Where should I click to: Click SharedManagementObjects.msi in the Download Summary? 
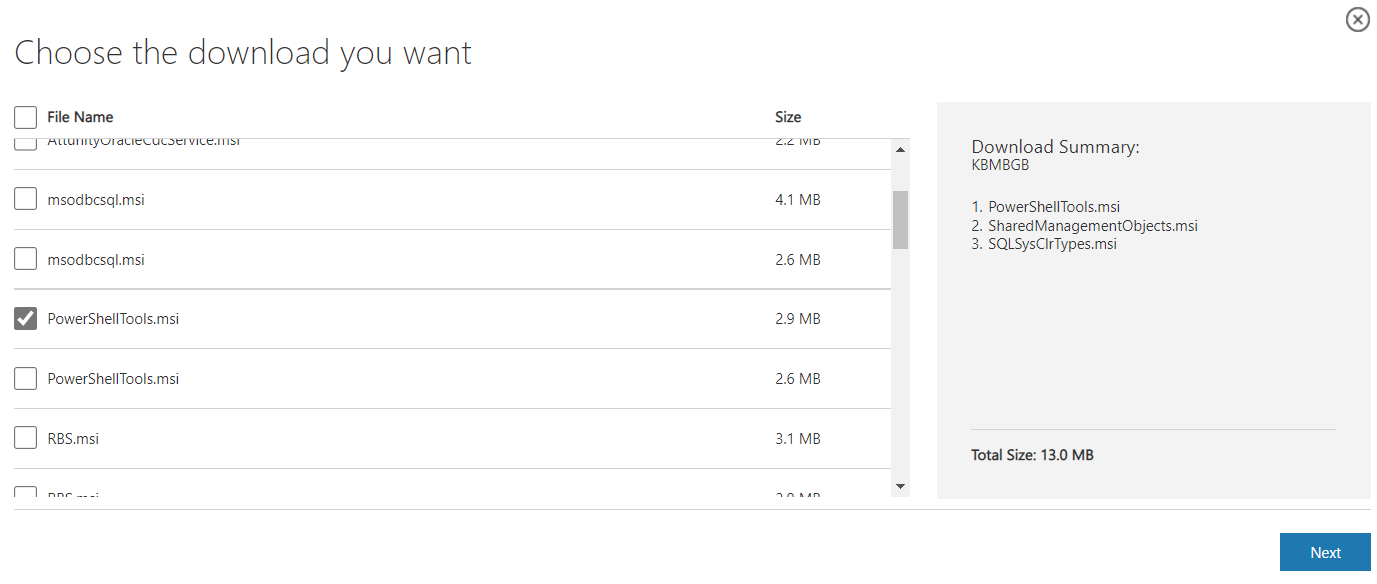click(x=1092, y=226)
